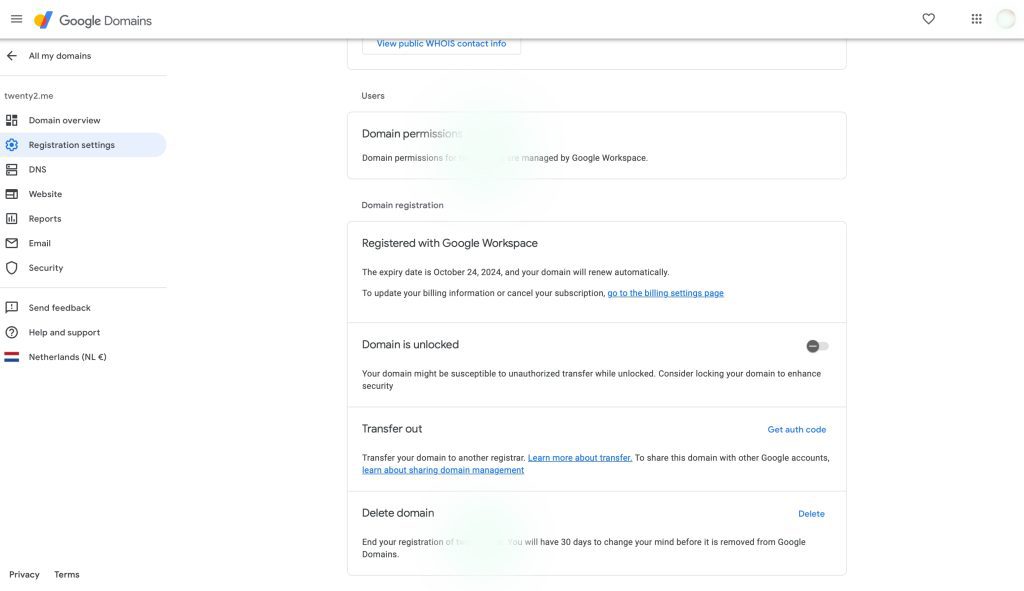Follow go to the billing settings page link

coord(665,293)
